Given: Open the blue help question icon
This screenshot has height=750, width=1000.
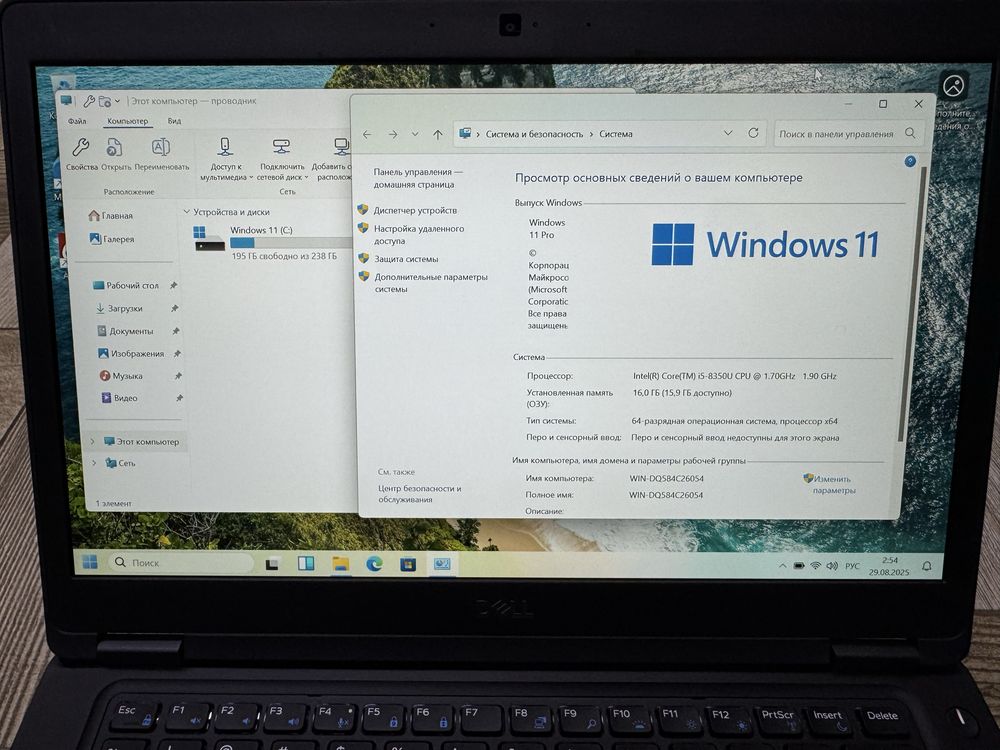Looking at the screenshot, I should pyautogui.click(x=910, y=161).
